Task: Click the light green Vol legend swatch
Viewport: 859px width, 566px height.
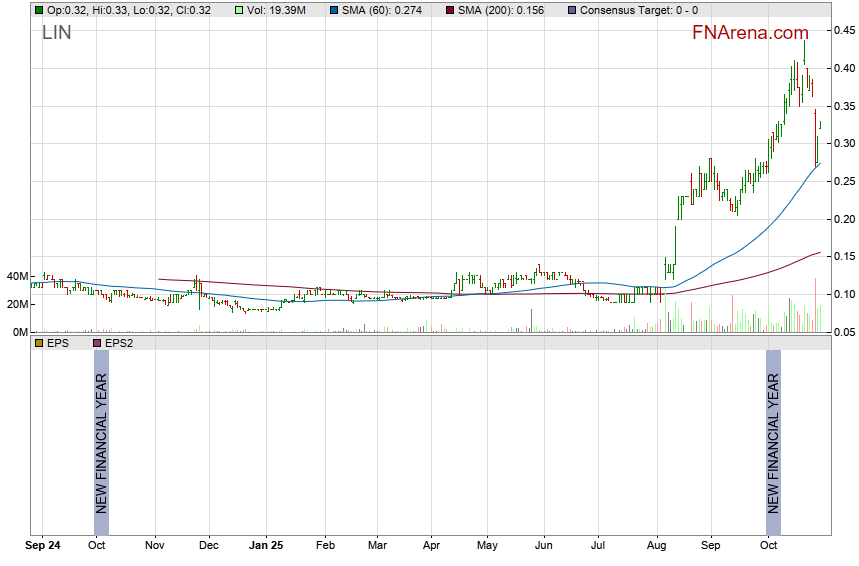Action: [x=237, y=10]
